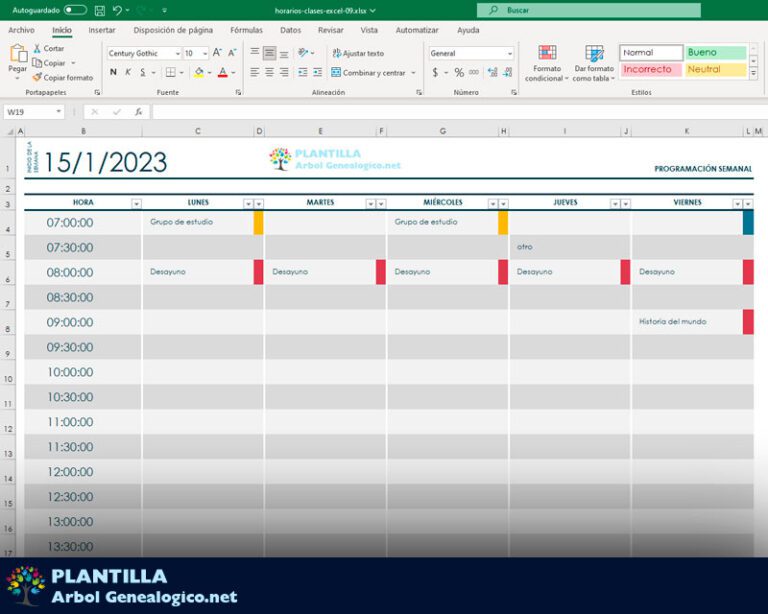Click the Buscar search field

[589, 10]
